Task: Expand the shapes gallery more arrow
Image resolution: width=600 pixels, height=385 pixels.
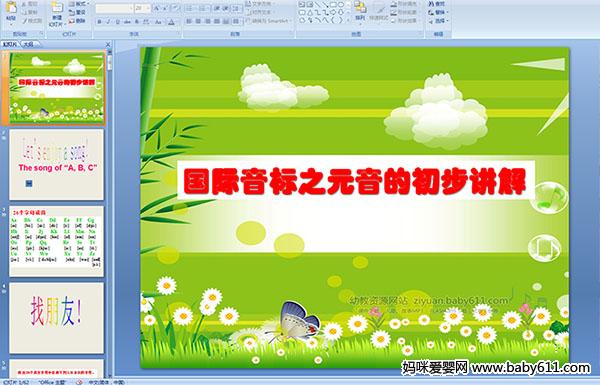Action: [349, 19]
